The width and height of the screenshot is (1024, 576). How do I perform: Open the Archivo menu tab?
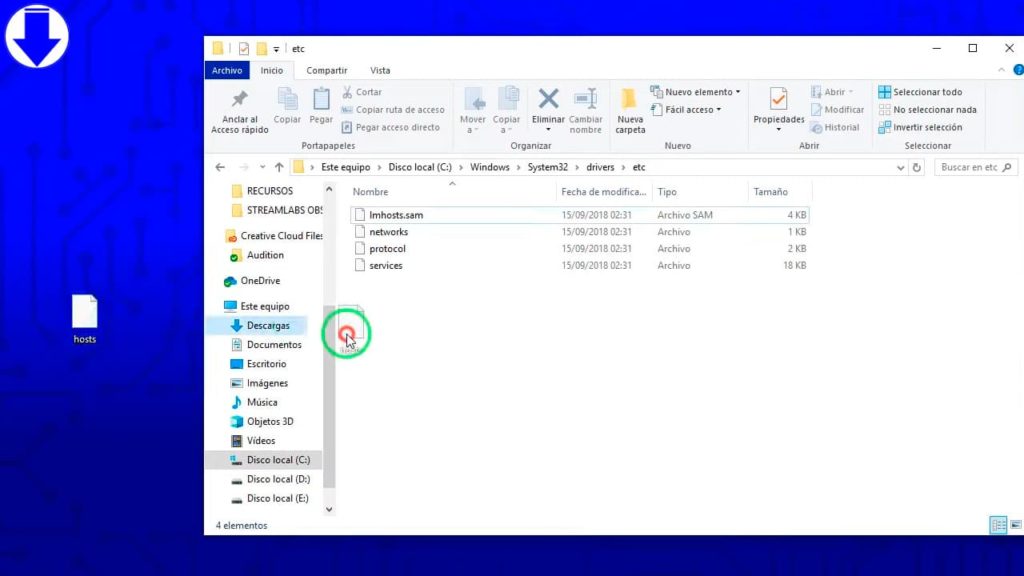pos(227,71)
